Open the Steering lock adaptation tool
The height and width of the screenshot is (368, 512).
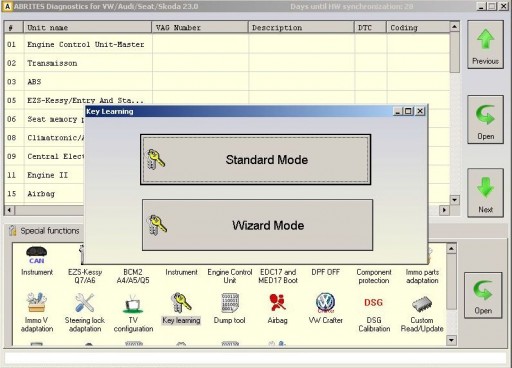85,312
